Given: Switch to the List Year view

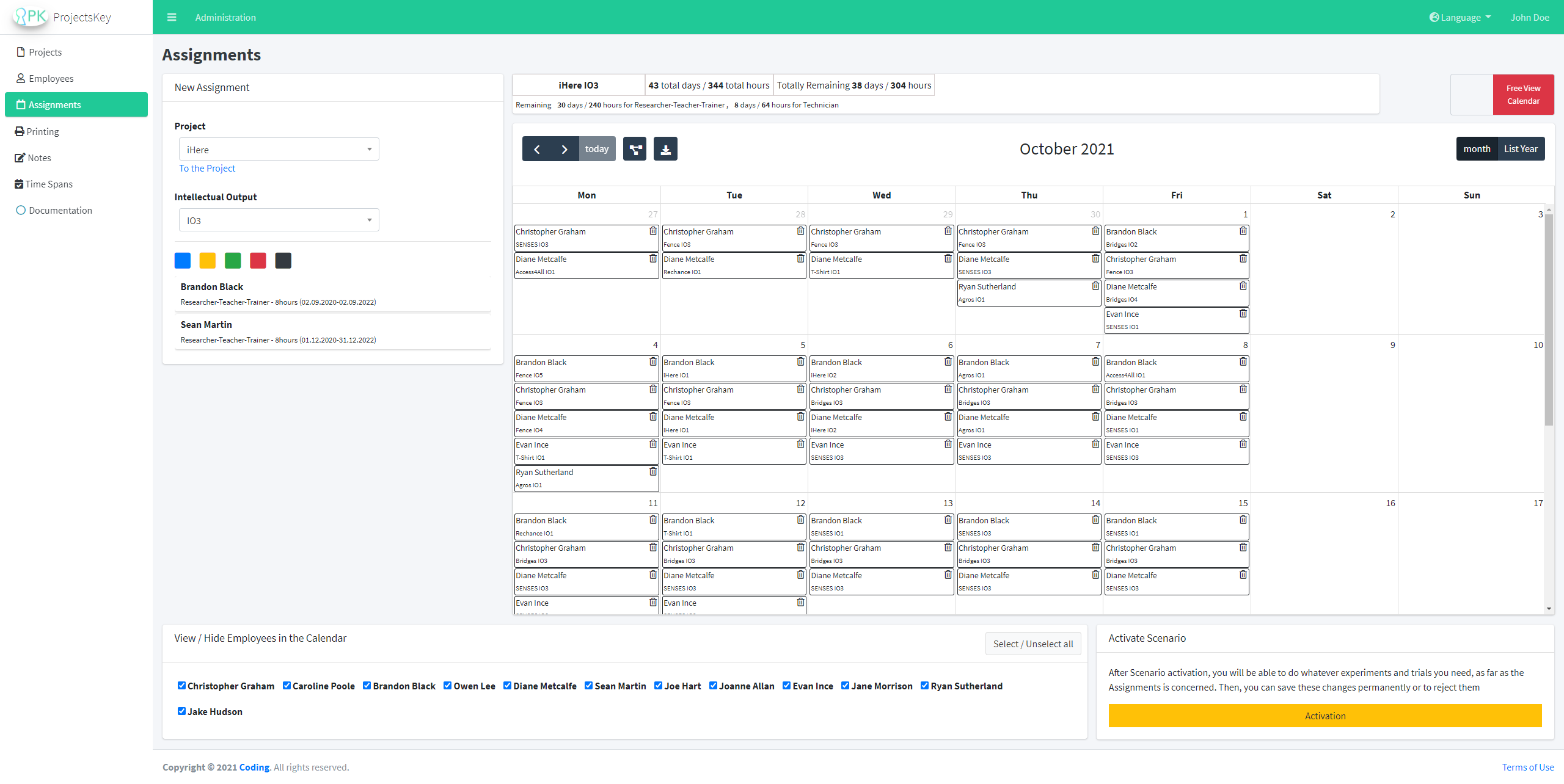Looking at the screenshot, I should [1521, 149].
